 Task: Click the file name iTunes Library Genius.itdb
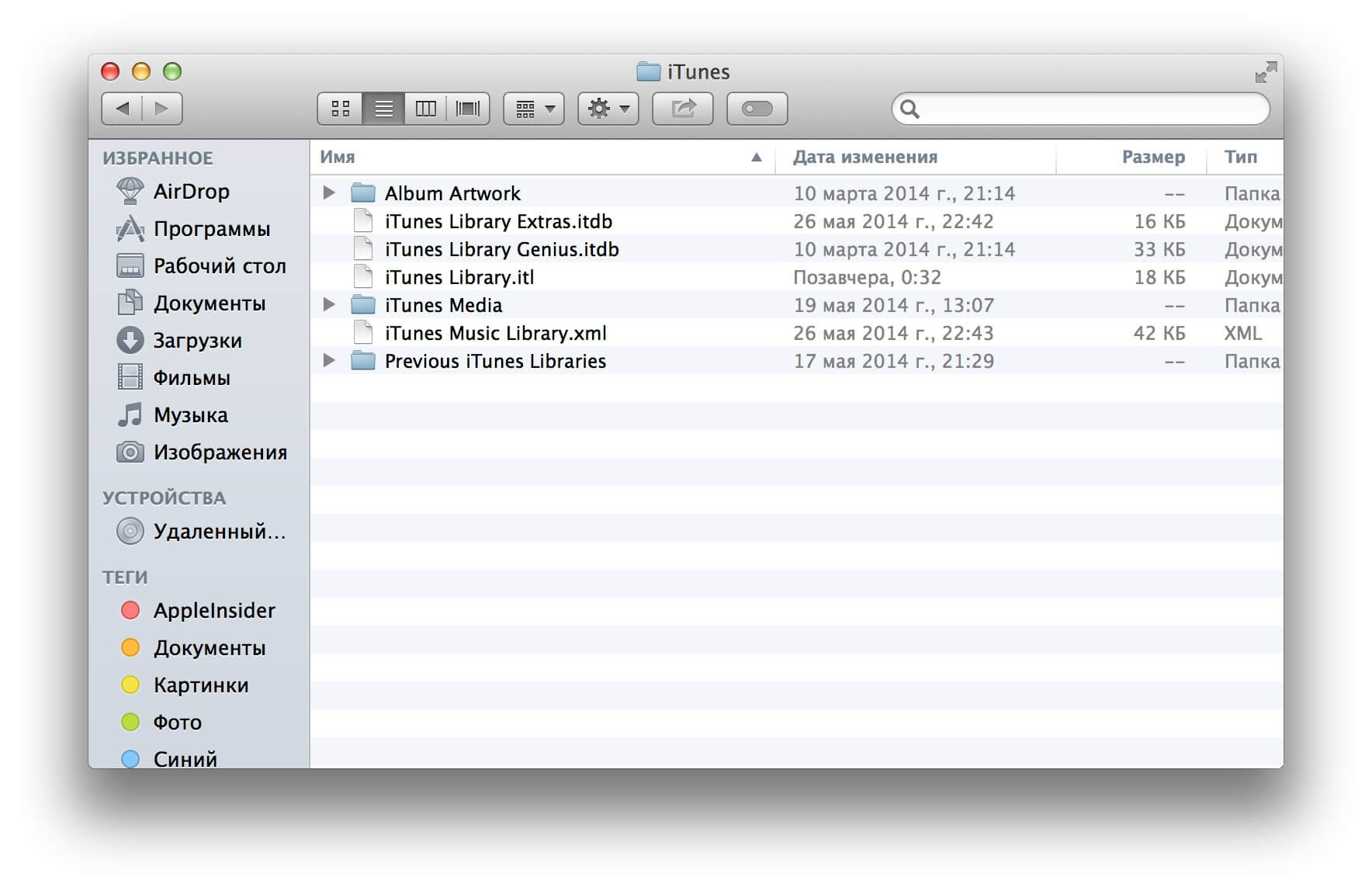(x=502, y=249)
